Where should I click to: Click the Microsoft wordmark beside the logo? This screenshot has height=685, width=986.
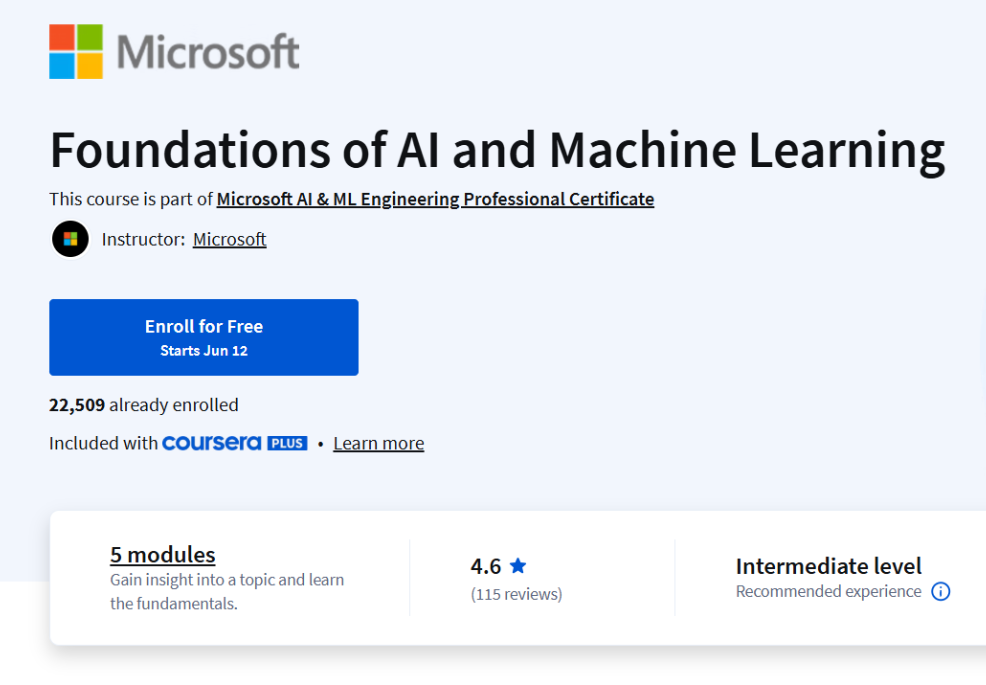point(208,52)
